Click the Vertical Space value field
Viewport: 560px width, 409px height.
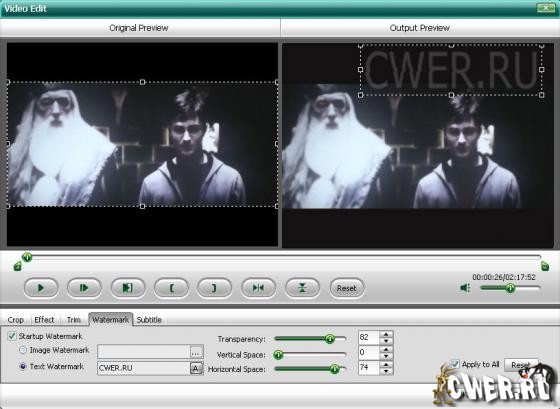[x=368, y=353]
